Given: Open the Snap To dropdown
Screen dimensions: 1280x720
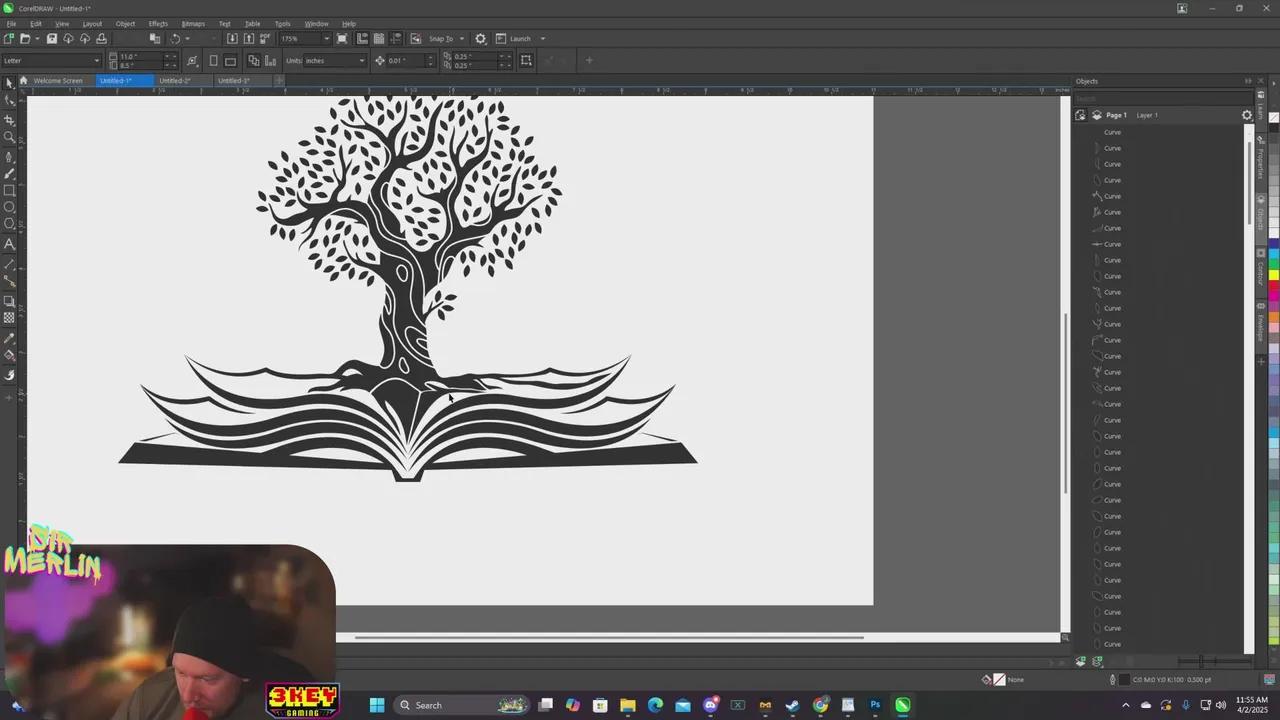Looking at the screenshot, I should [x=461, y=39].
